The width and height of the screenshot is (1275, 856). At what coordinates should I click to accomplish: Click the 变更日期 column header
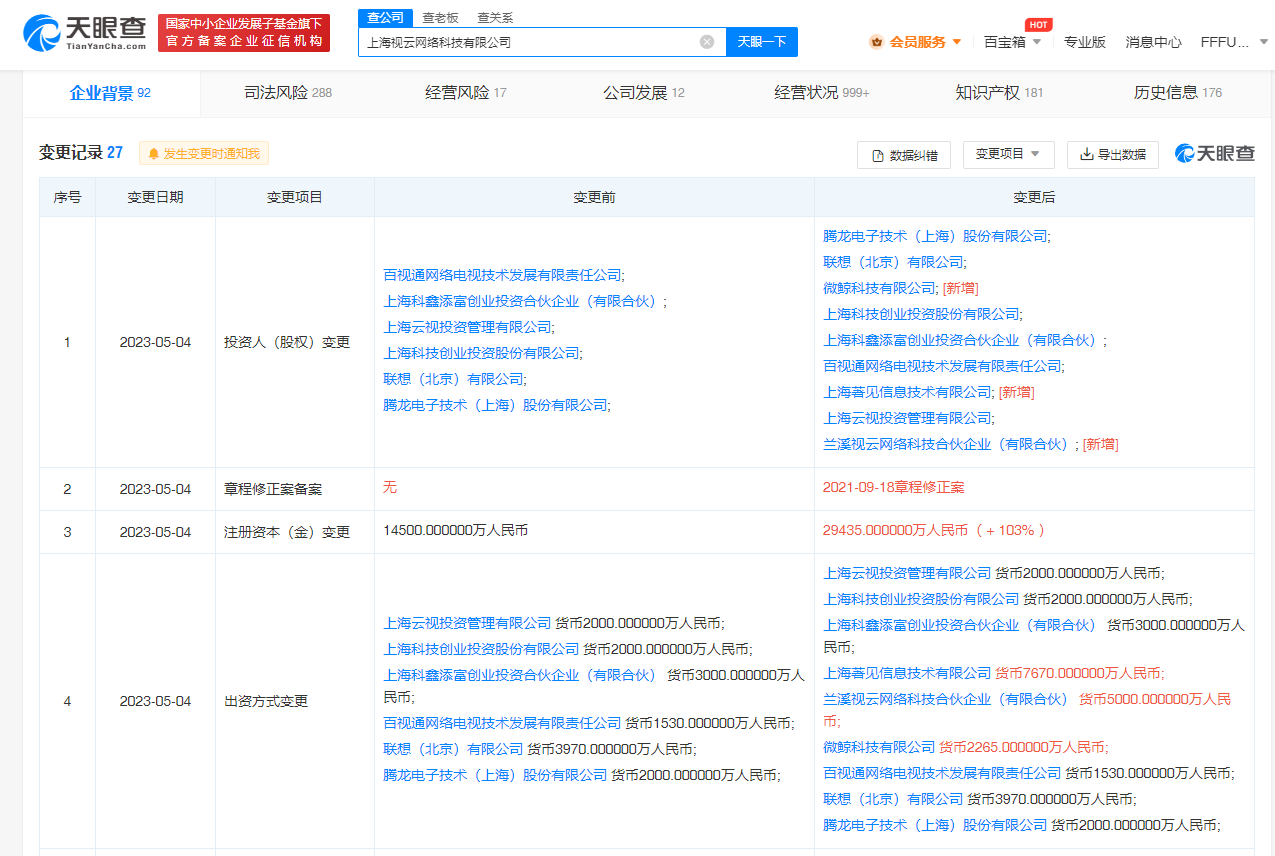pos(155,197)
